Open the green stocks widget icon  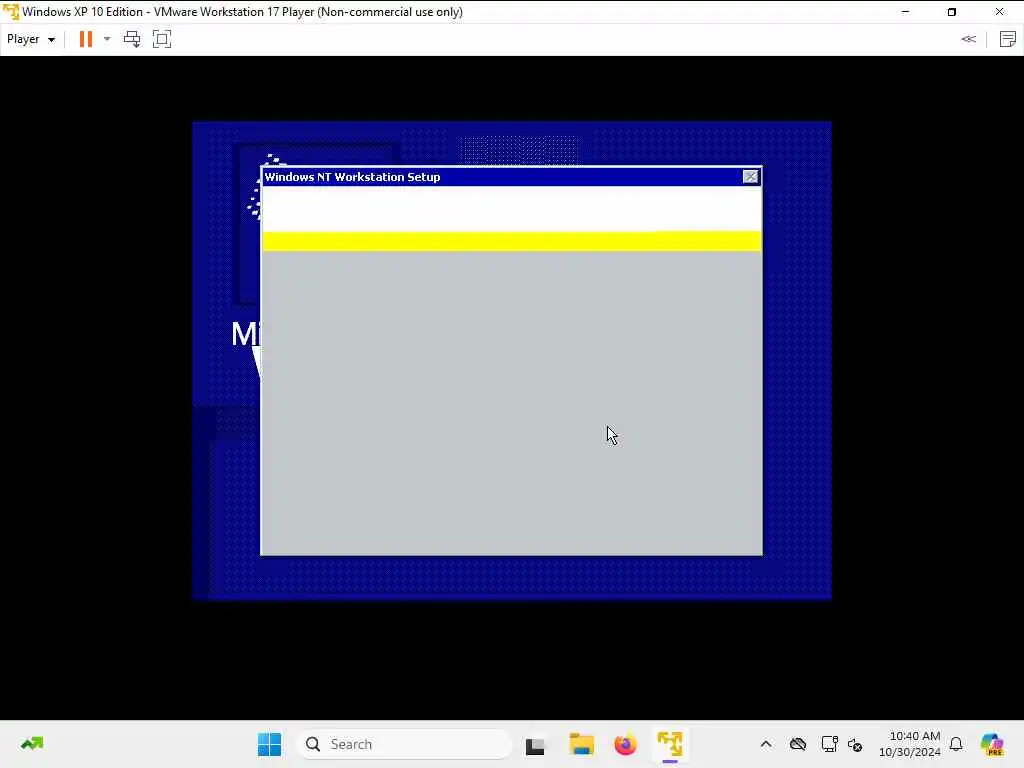pyautogui.click(x=31, y=744)
